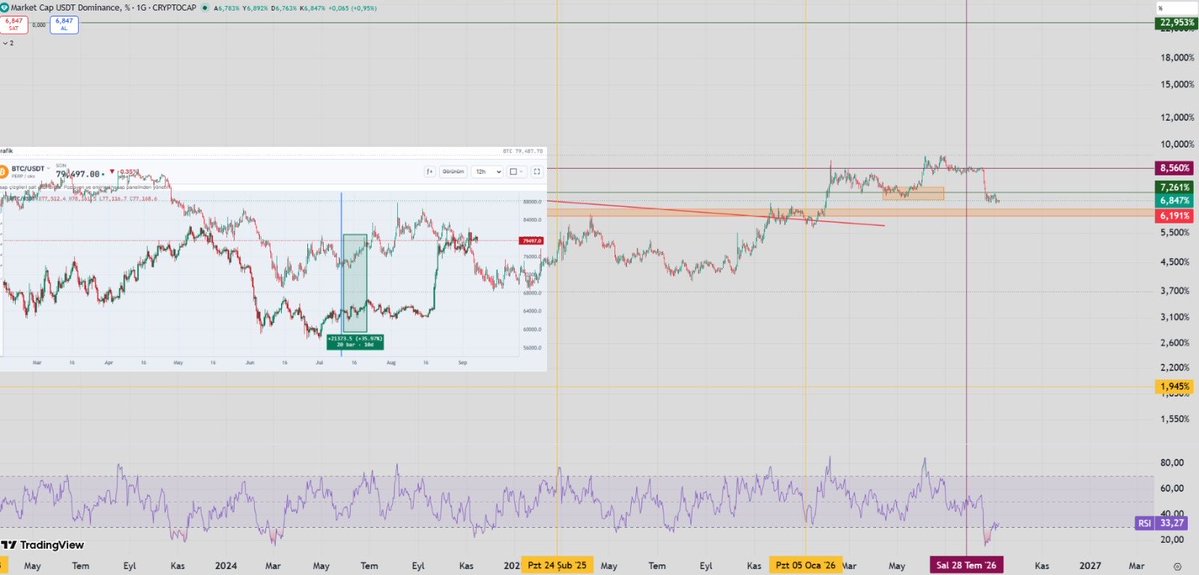
Task: Click the Pzt 24 Şub '25 date marker
Action: [x=557, y=566]
